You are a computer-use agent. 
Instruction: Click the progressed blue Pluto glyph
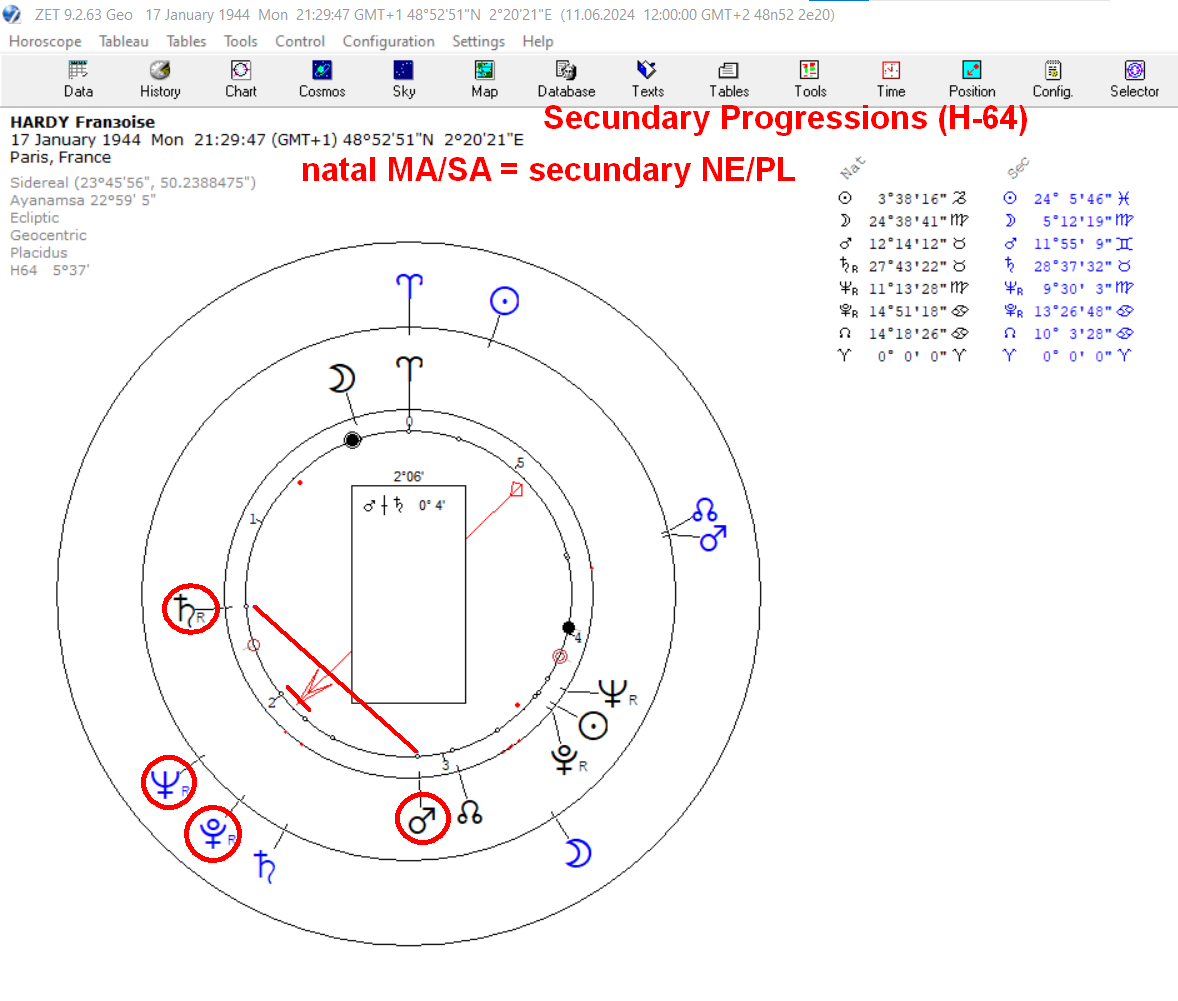coord(216,833)
